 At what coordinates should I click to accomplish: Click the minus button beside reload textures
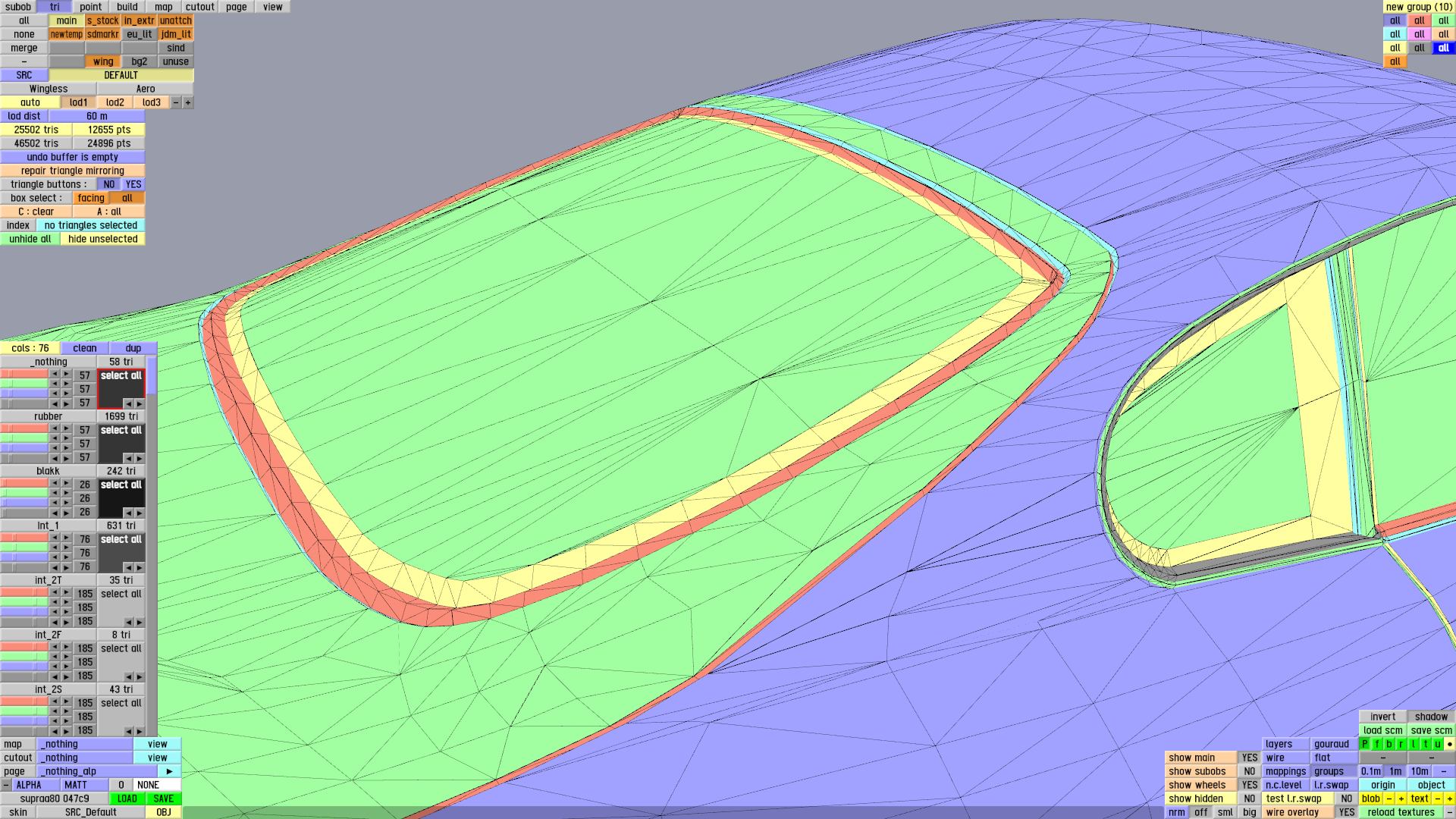point(1449,812)
